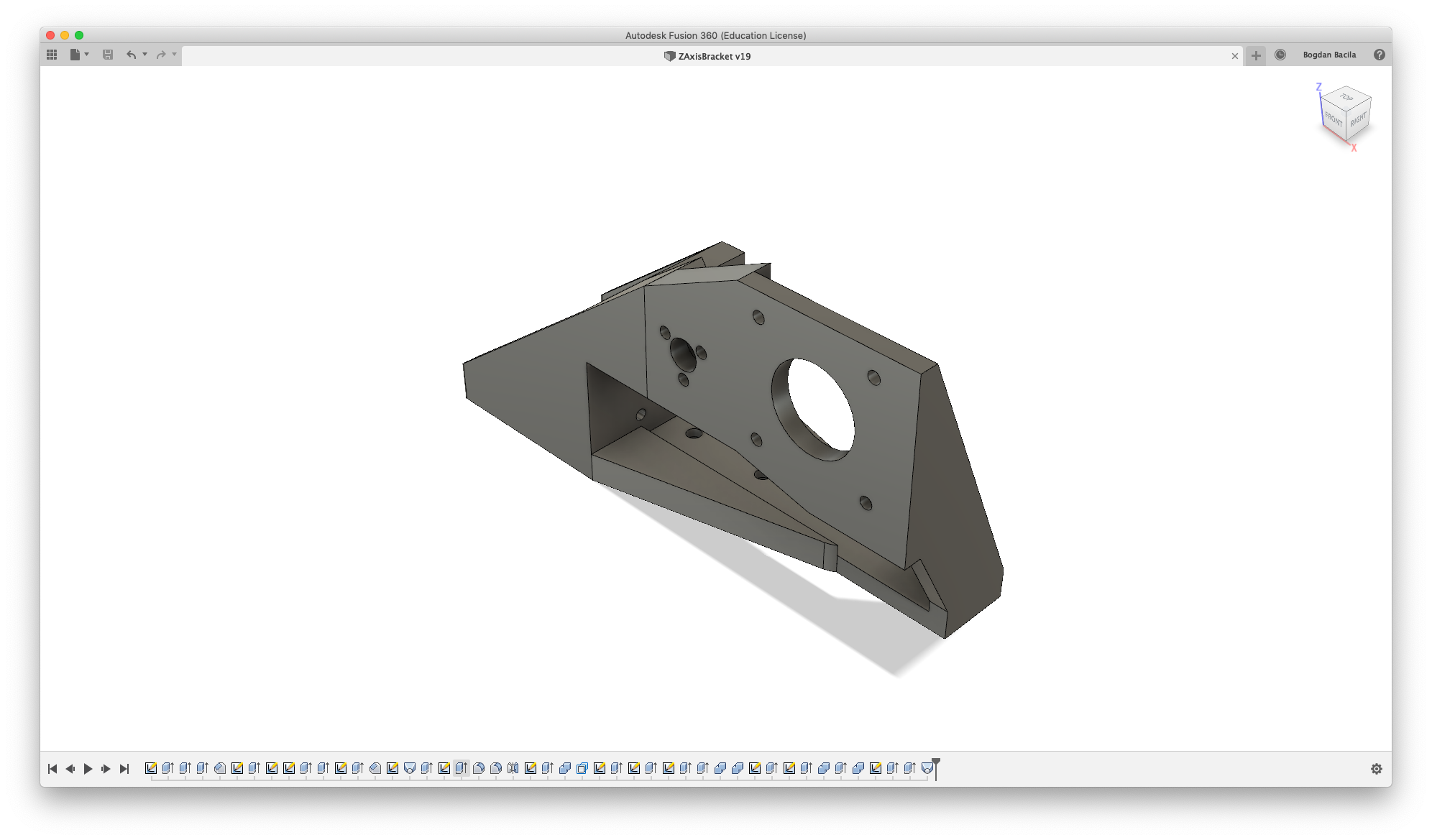Save the design with the disk icon

[x=108, y=55]
